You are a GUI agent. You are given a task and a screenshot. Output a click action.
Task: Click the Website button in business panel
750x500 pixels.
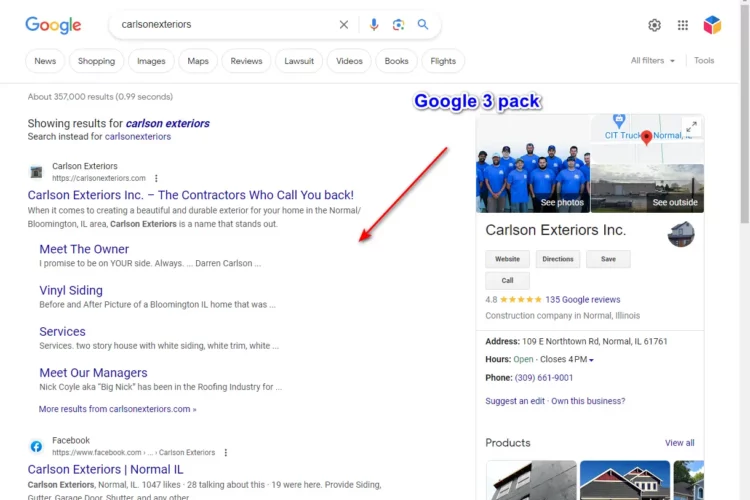pos(507,259)
